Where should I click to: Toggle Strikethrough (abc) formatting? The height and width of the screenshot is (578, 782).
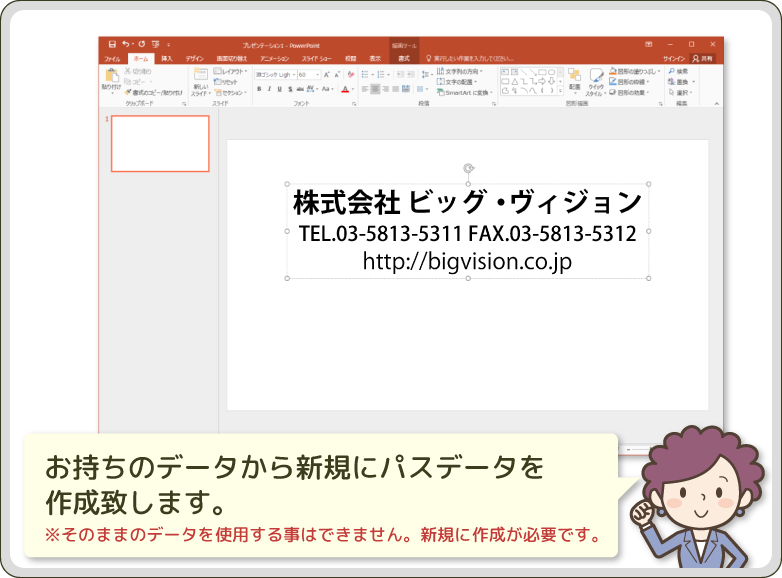[300, 89]
